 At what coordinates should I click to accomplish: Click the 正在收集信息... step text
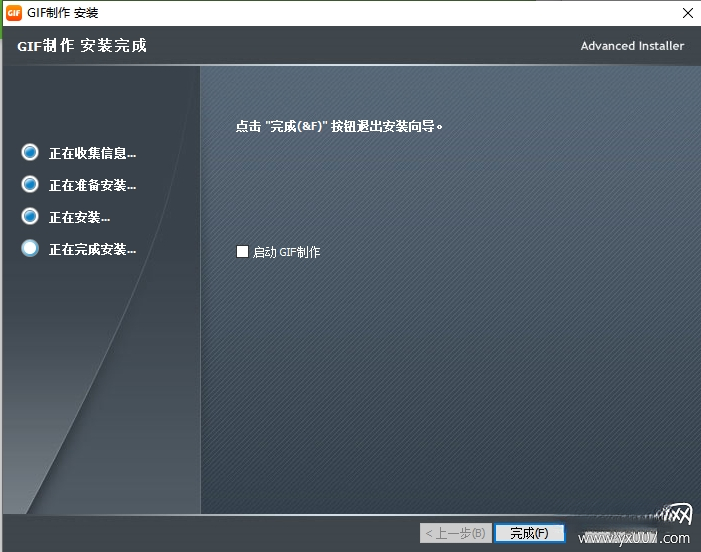coord(93,153)
